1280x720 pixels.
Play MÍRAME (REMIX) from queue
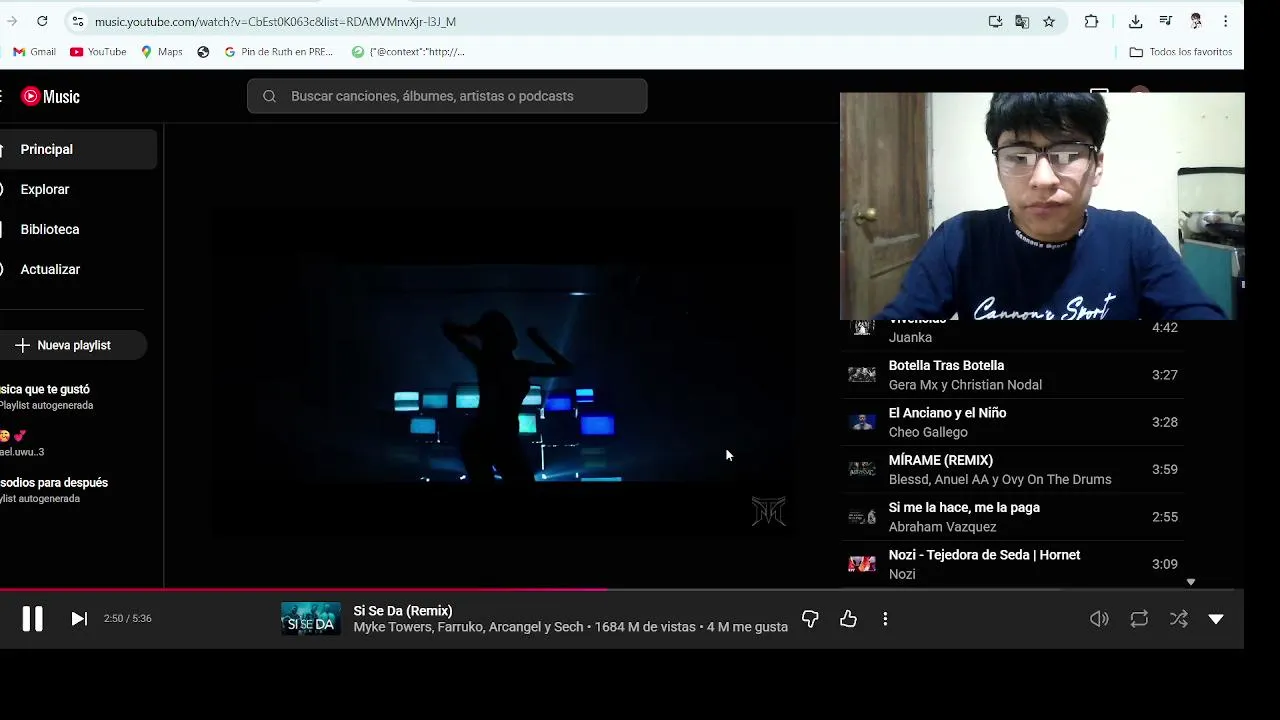coord(1015,469)
